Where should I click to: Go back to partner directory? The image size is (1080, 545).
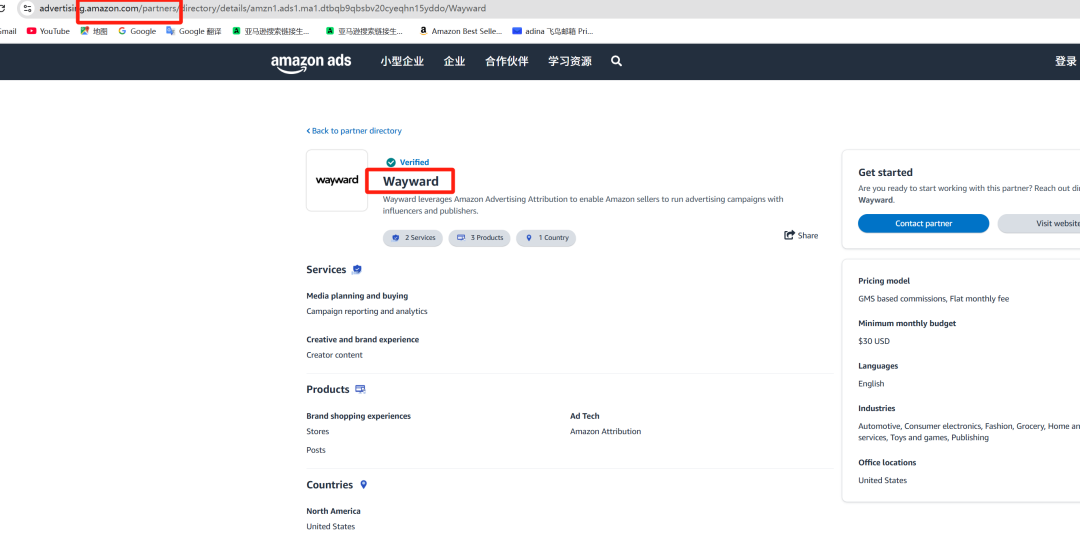pos(354,131)
